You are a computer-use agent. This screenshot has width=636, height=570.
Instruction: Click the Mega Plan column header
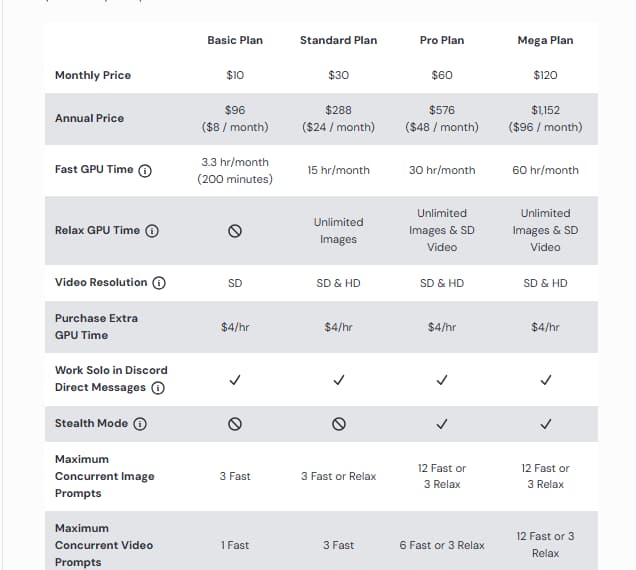pos(545,41)
